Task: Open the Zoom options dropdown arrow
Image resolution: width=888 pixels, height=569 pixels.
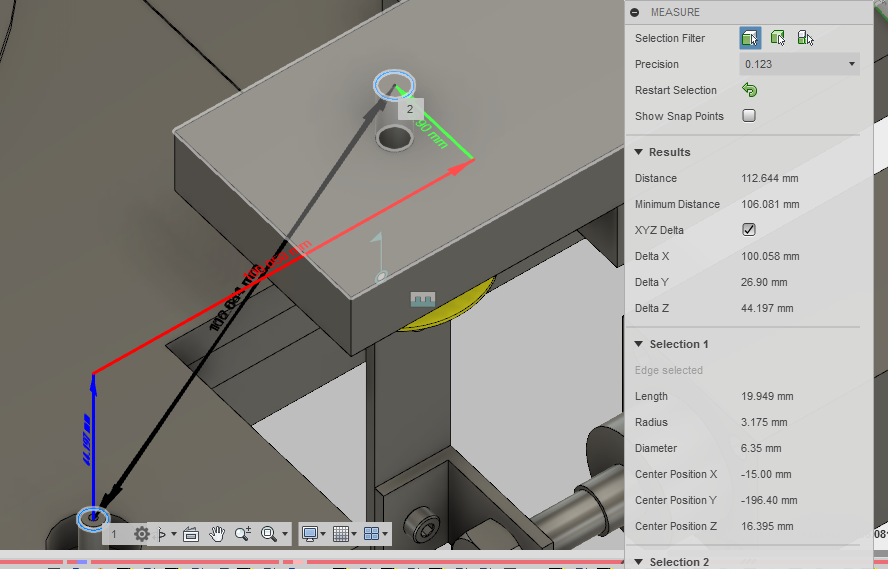Action: tap(285, 534)
